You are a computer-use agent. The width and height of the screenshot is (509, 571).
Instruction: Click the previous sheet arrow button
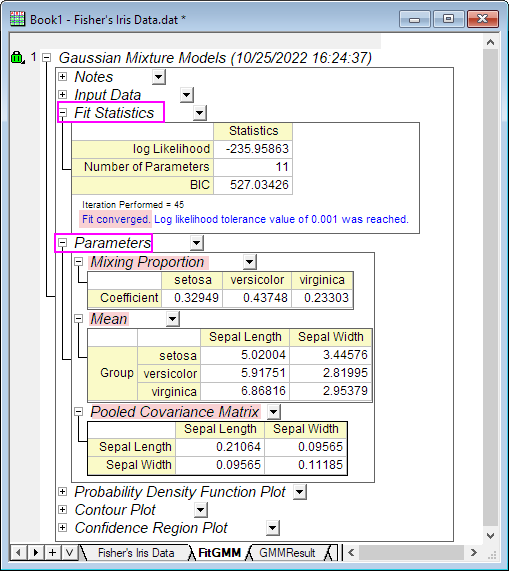point(18,553)
